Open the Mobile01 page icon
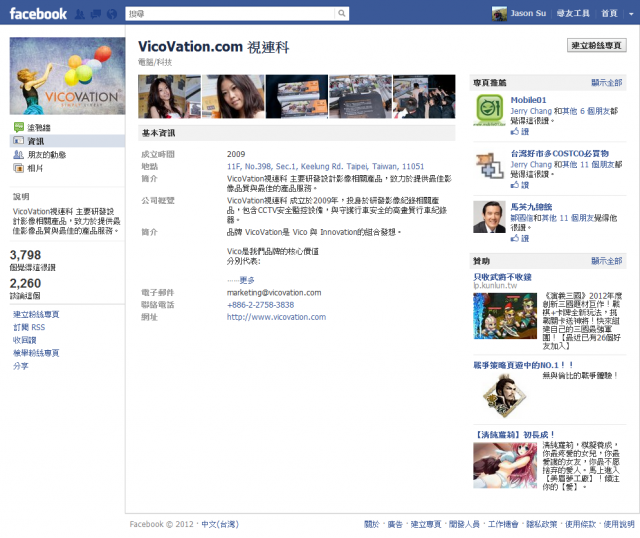Image resolution: width=640 pixels, height=538 pixels. pyautogui.click(x=489, y=109)
